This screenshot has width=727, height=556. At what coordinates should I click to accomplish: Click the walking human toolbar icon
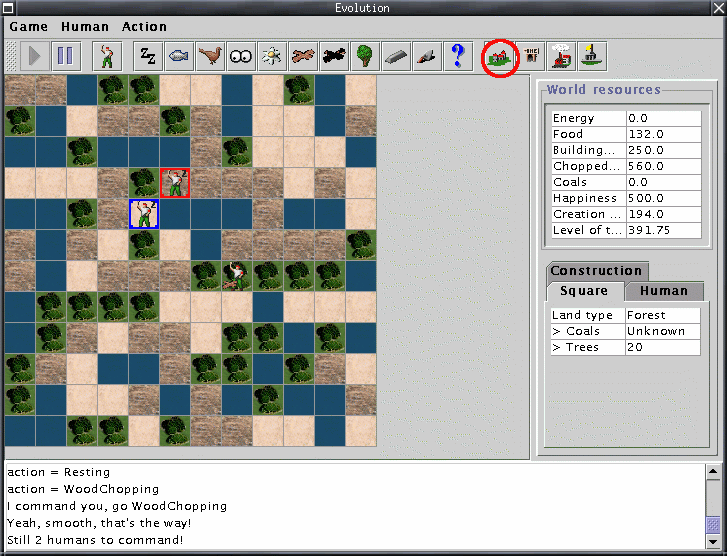tap(106, 56)
